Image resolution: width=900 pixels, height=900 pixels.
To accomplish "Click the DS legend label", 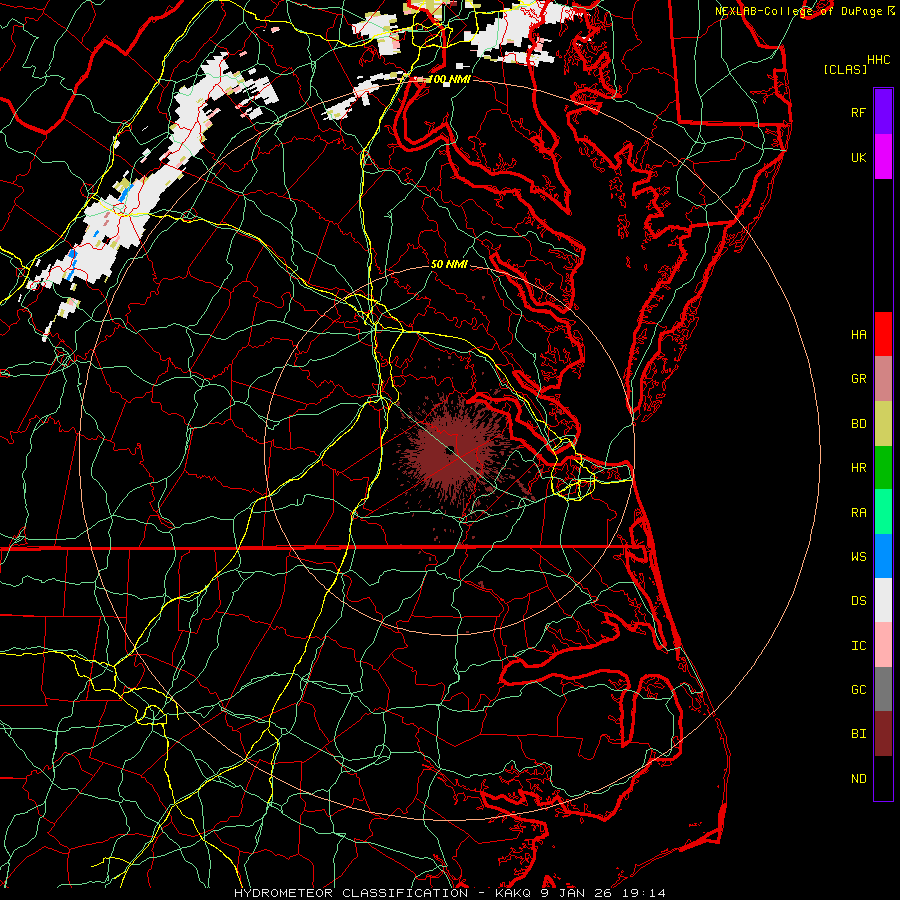I will click(858, 601).
